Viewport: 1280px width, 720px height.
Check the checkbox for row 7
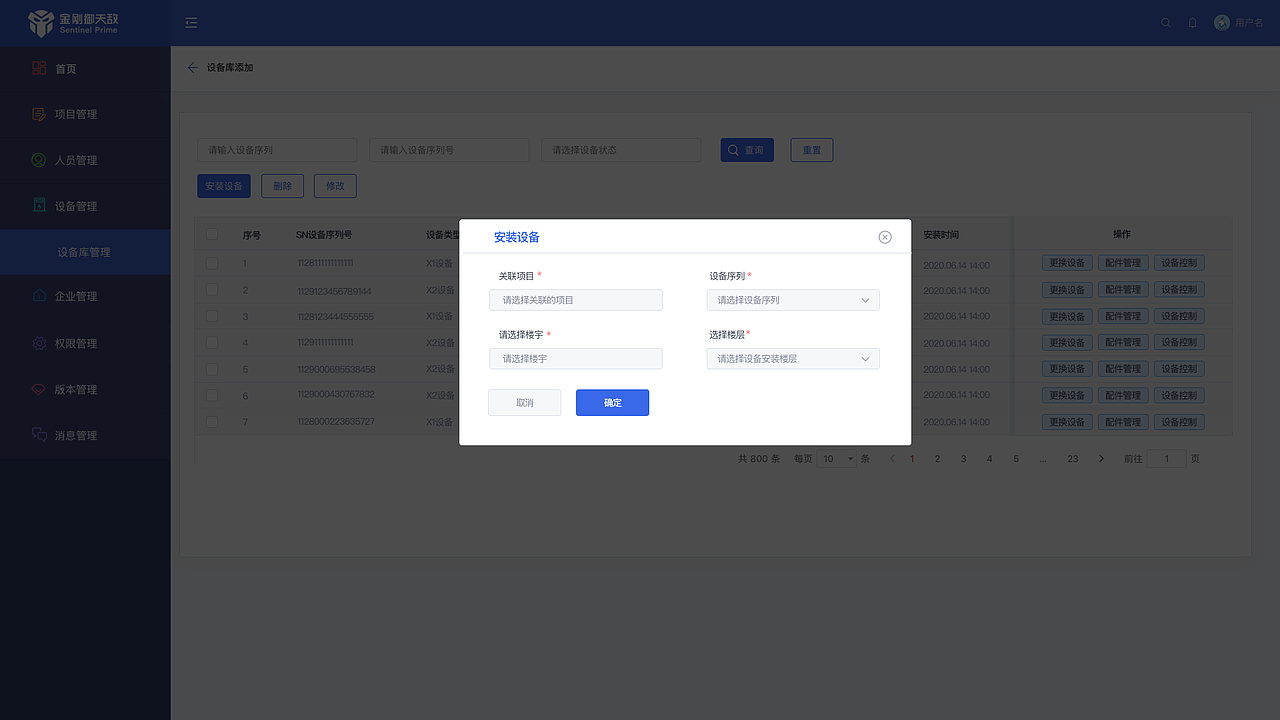tap(212, 422)
